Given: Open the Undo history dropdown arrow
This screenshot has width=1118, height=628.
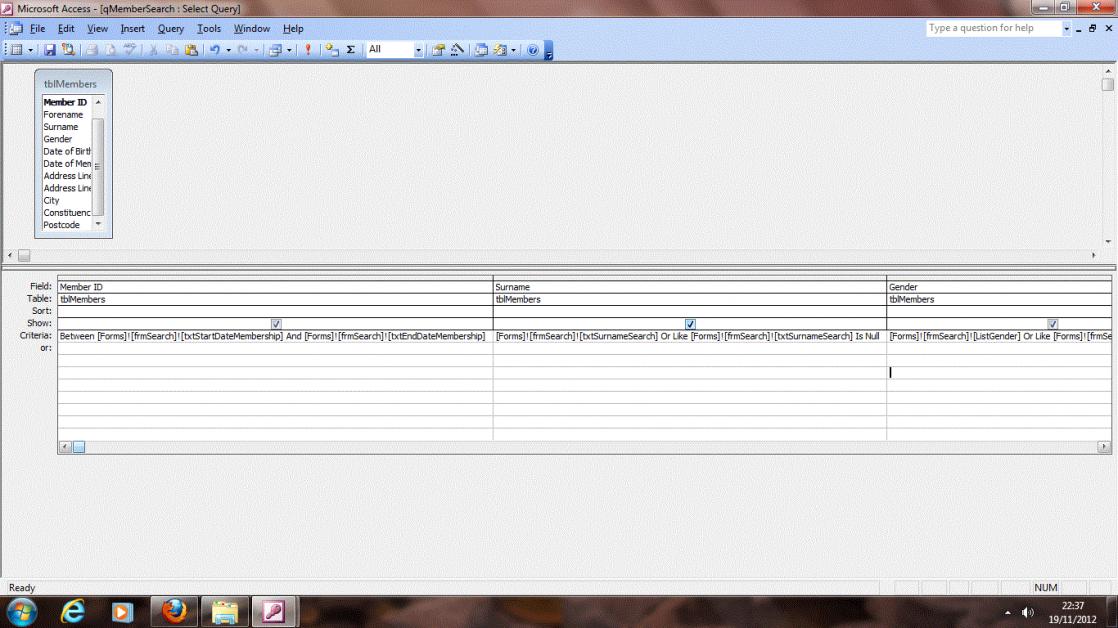Looking at the screenshot, I should pyautogui.click(x=228, y=50).
